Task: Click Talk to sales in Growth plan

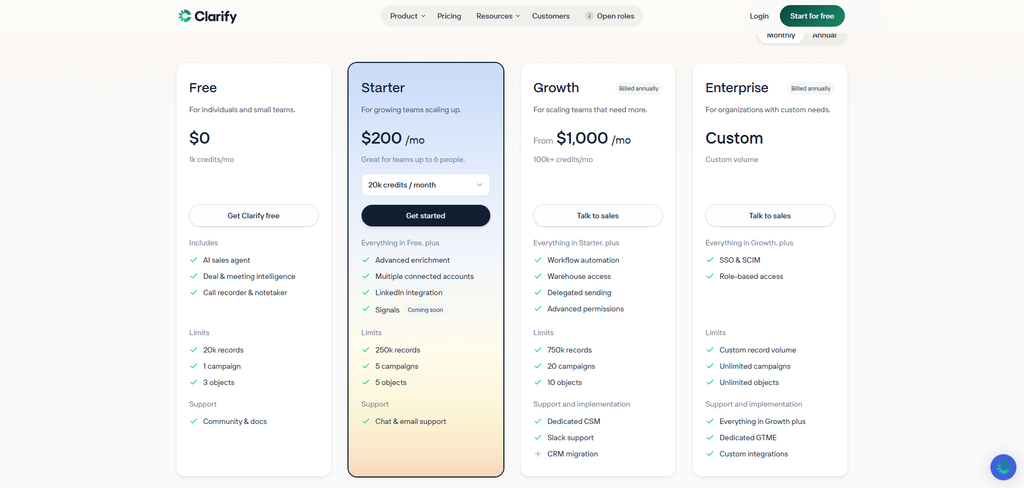Action: pos(598,216)
